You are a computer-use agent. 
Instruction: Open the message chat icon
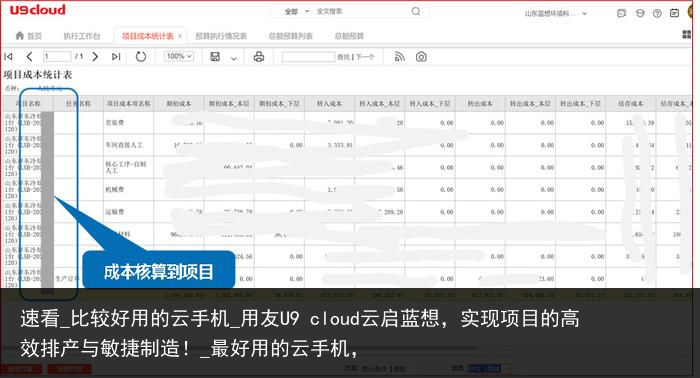pyautogui.click(x=621, y=13)
